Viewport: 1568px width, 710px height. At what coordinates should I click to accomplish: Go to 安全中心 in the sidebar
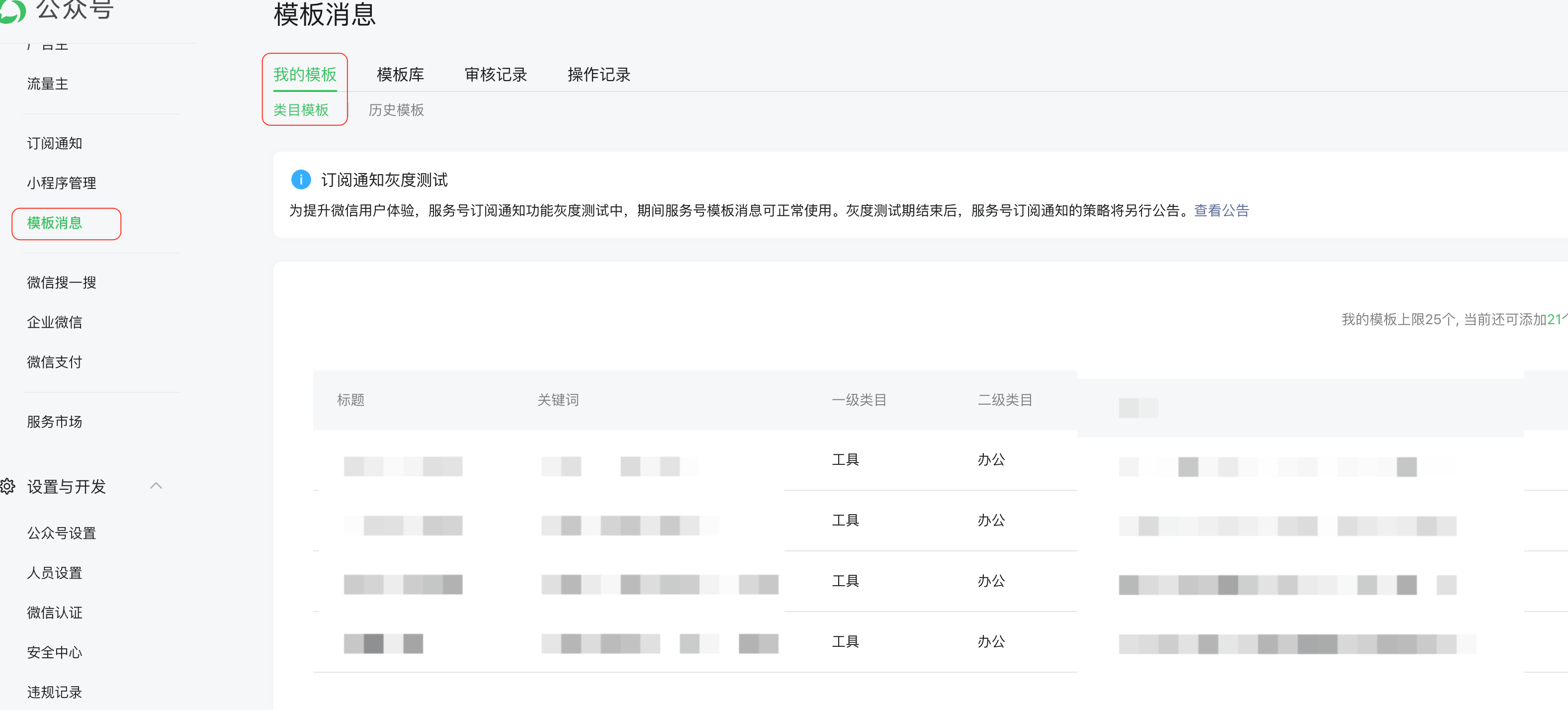point(54,652)
